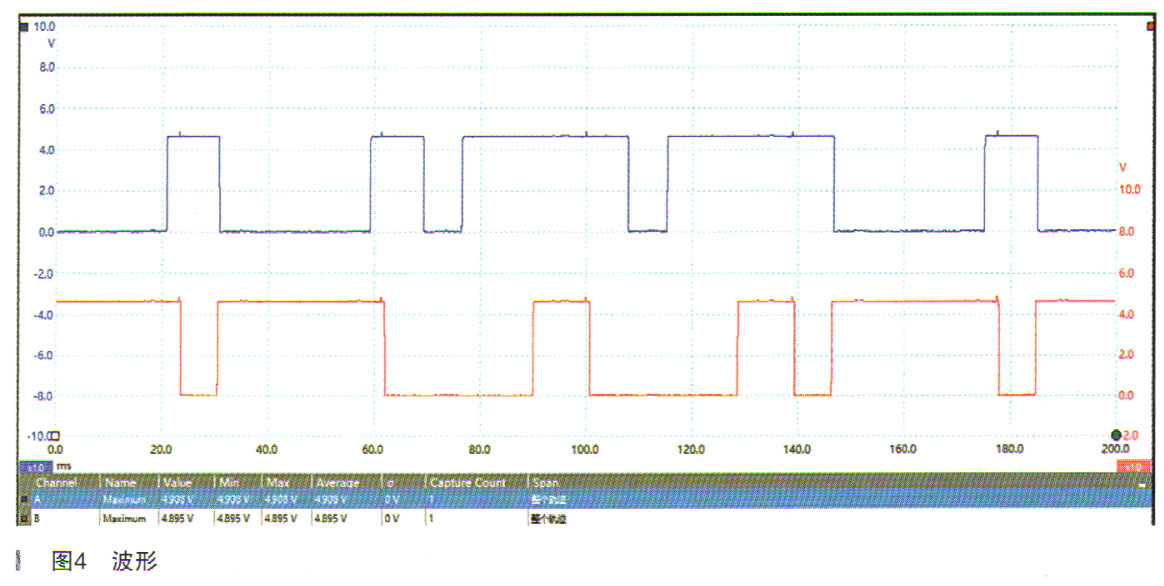This screenshot has height=586, width=1164.
Task: Click the Name column header
Action: (120, 483)
